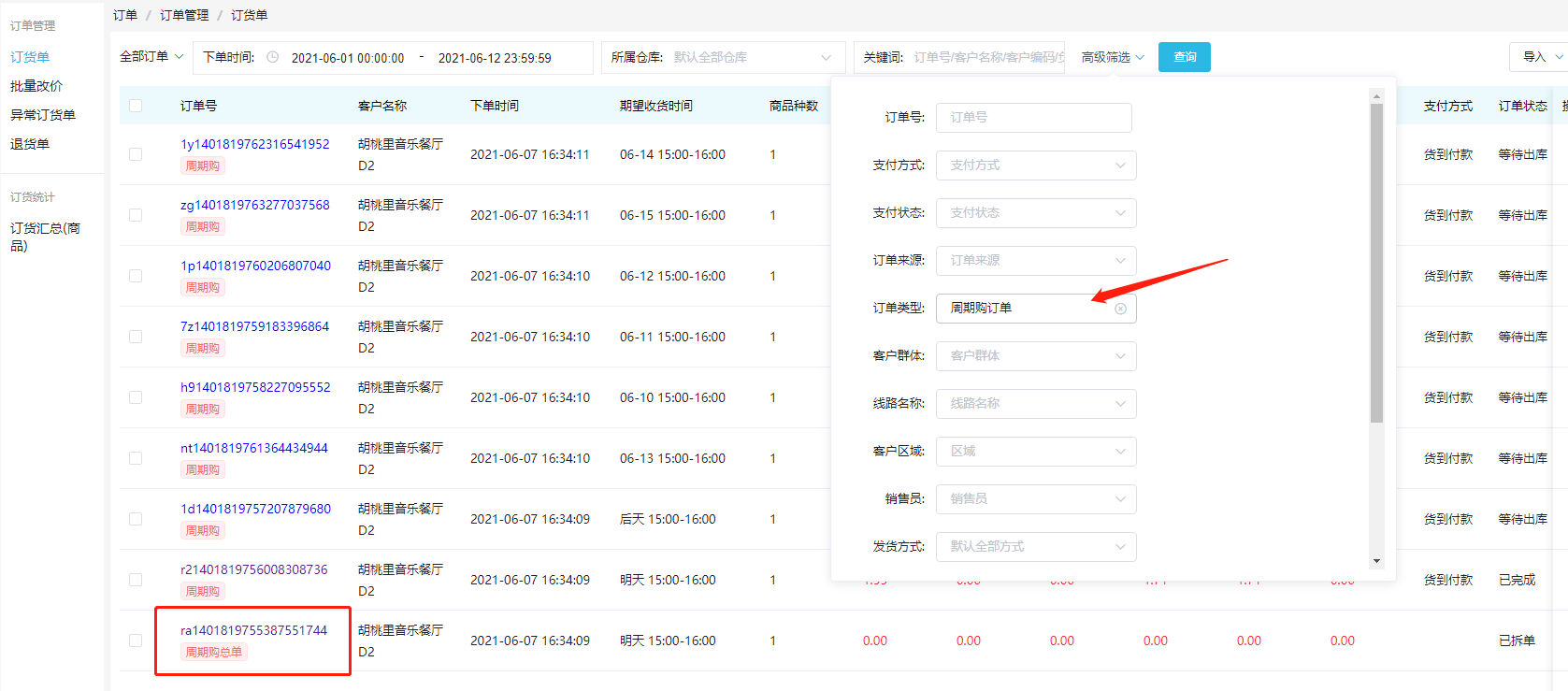Go to 异常订货单 in the sidebar

pos(43,115)
